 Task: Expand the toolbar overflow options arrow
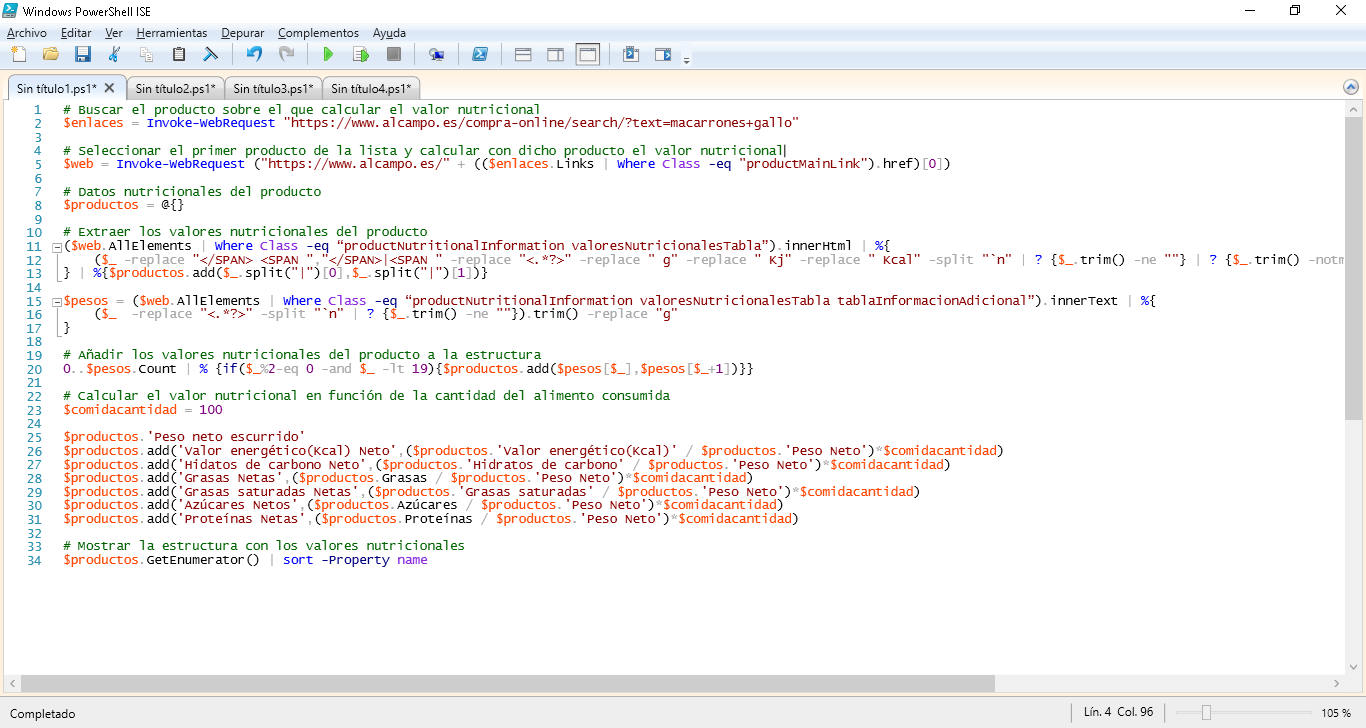pos(686,61)
